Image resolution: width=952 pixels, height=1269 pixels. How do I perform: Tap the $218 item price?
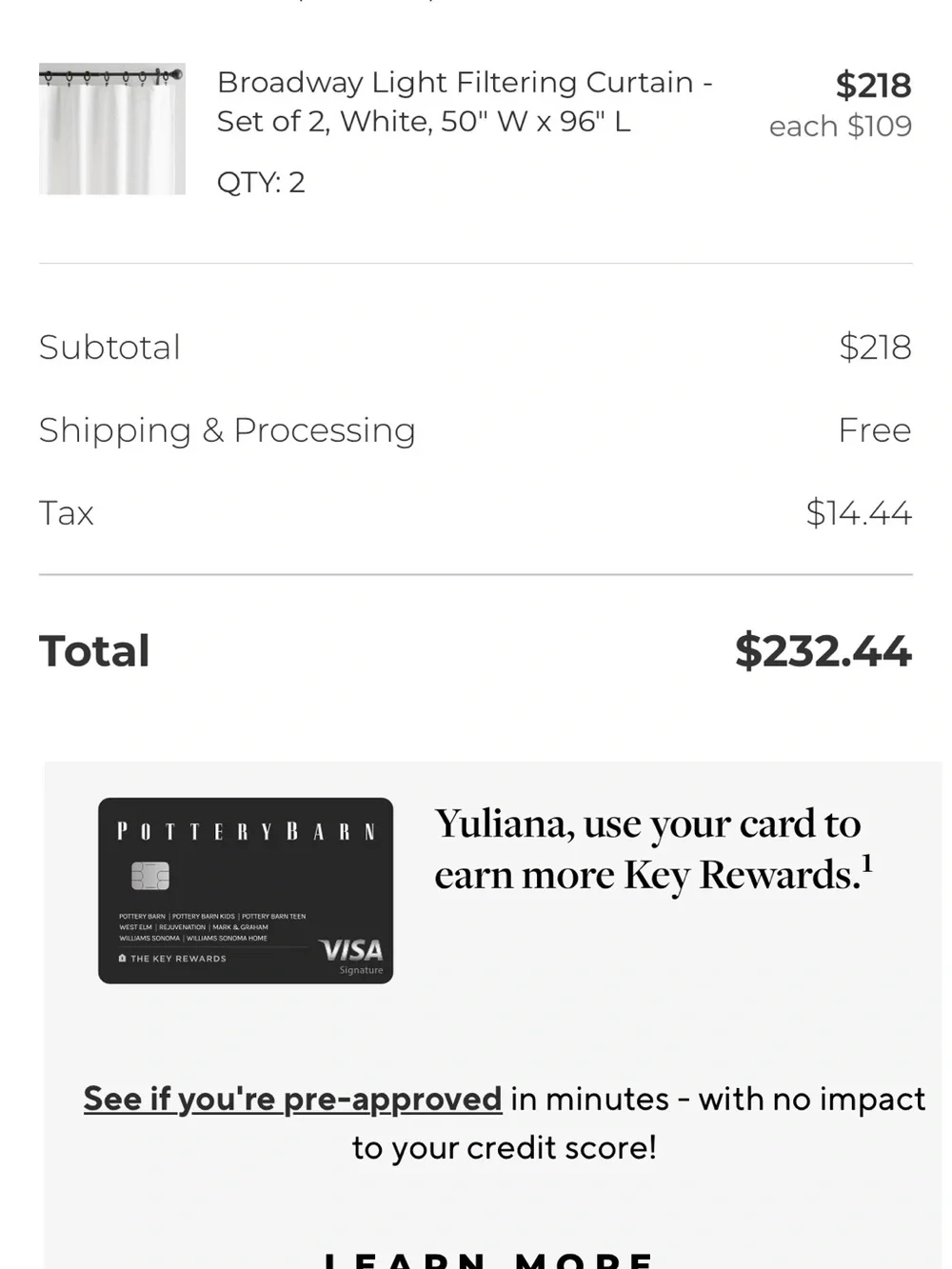coord(873,86)
